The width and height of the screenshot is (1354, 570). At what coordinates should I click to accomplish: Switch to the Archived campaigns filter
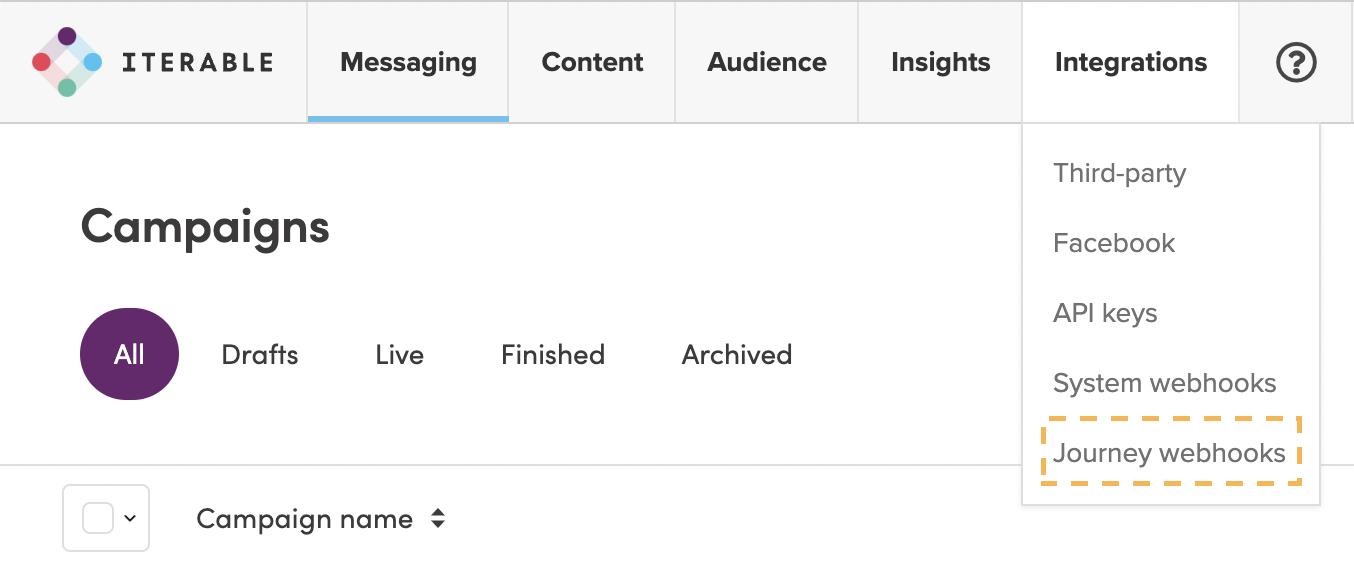coord(737,355)
